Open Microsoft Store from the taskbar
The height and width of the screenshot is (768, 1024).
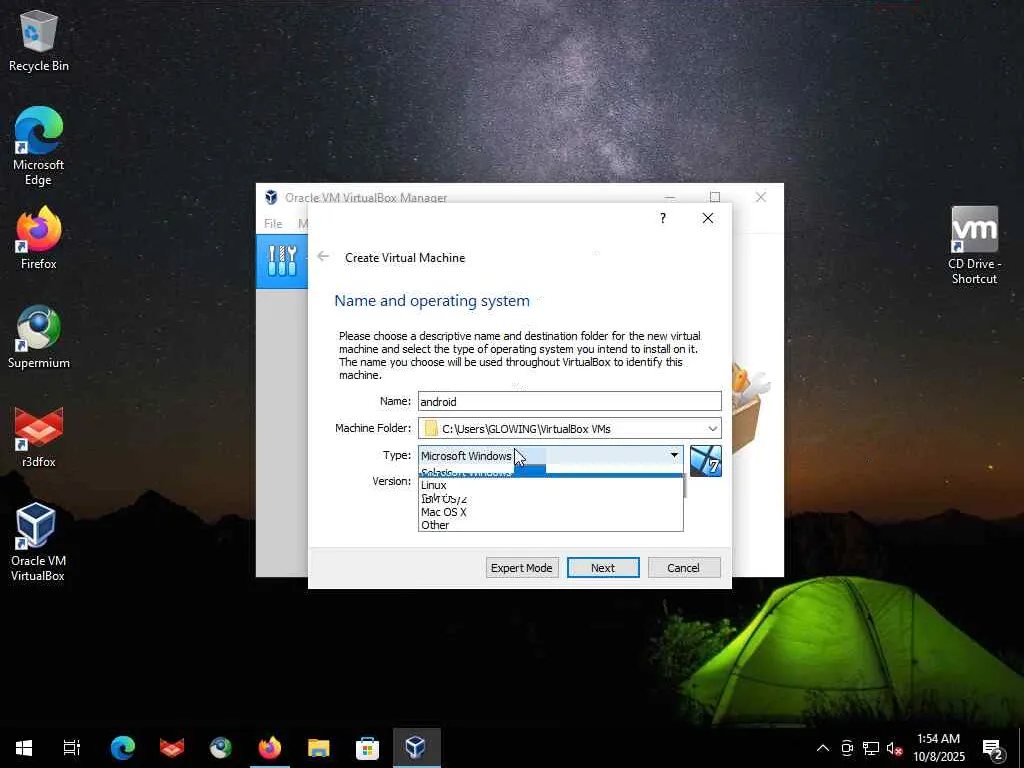(368, 748)
